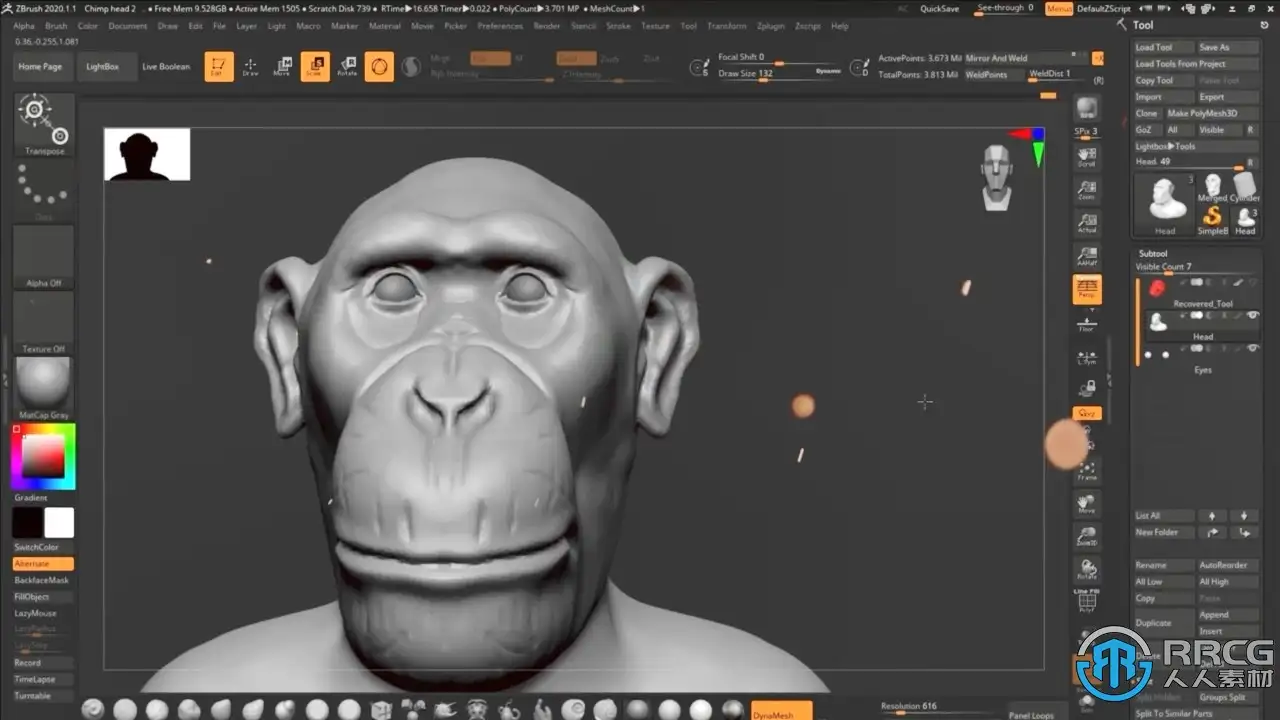The width and height of the screenshot is (1280, 720).
Task: Select the Draw mode icon
Action: point(250,67)
